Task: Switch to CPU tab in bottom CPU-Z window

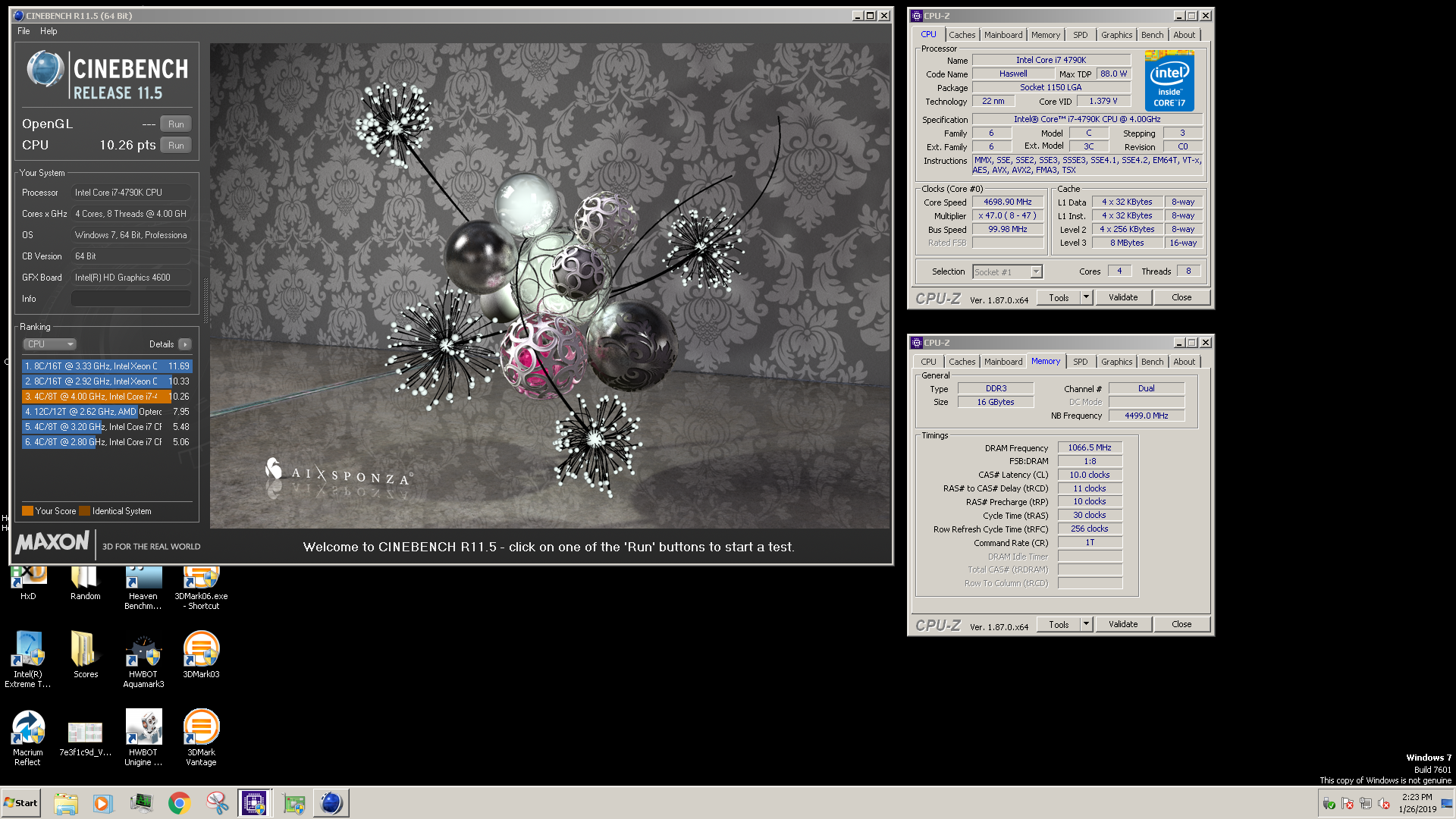Action: pos(928,362)
